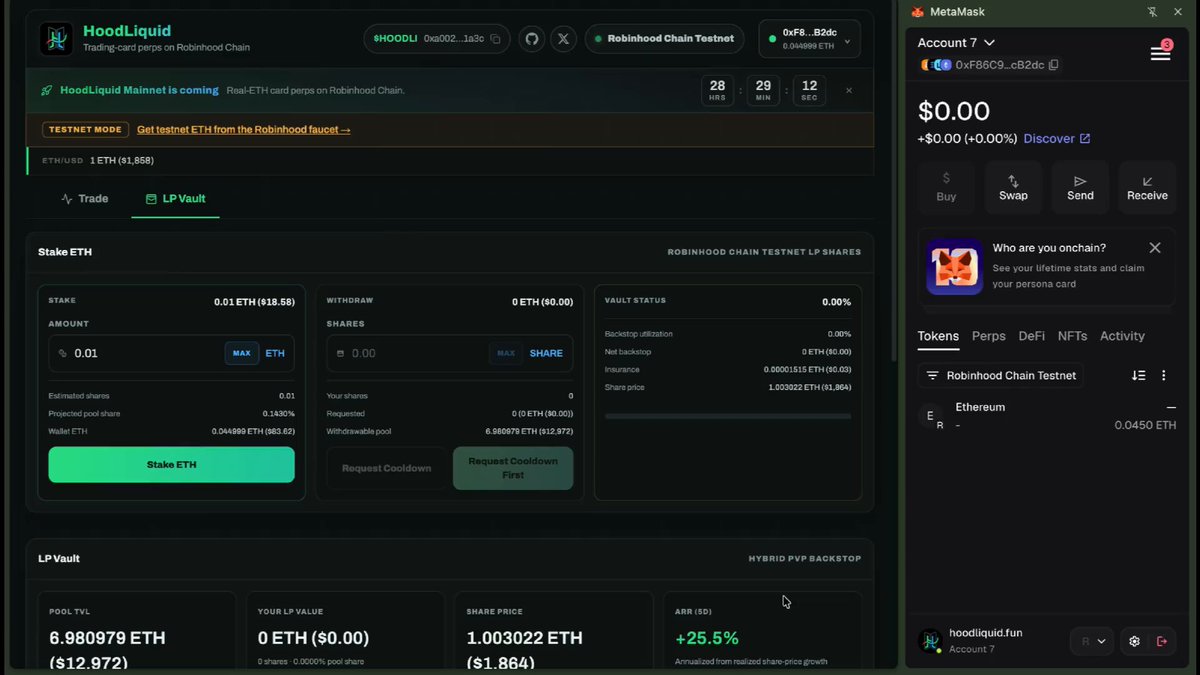
Task: Open the HoodLiquid GitHub repository icon
Action: click(532, 39)
